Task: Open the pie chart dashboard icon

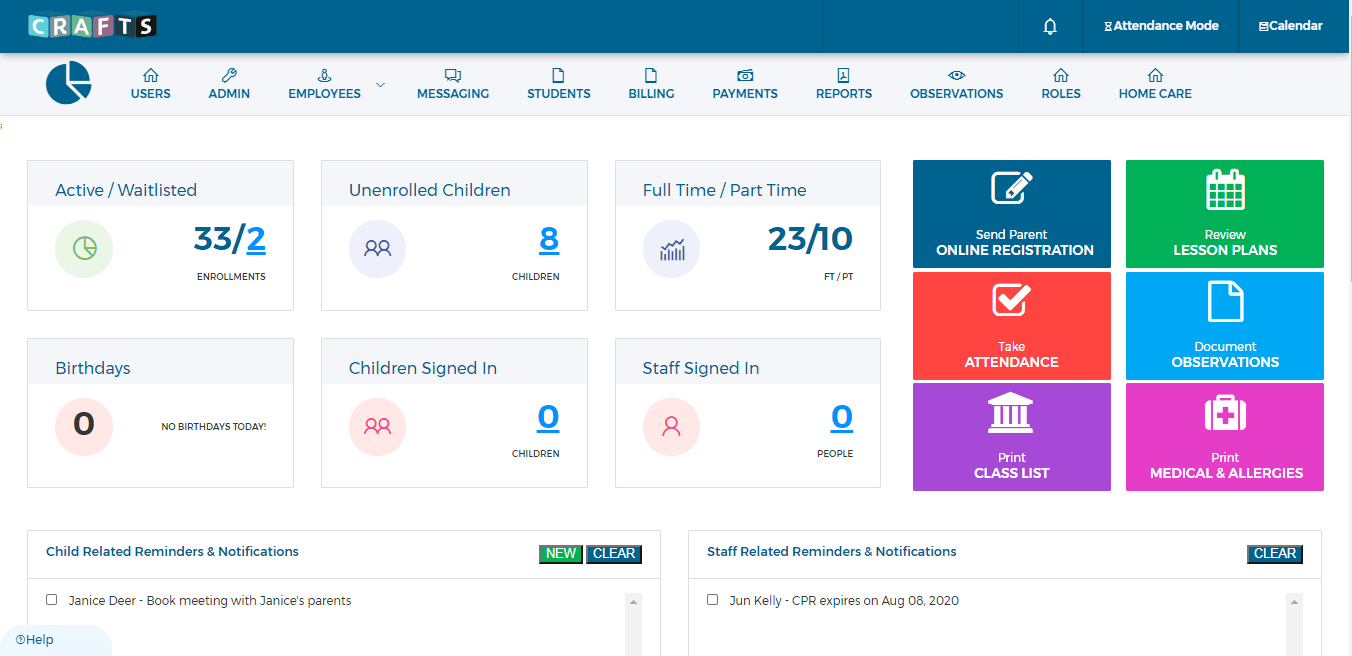Action: tap(68, 82)
